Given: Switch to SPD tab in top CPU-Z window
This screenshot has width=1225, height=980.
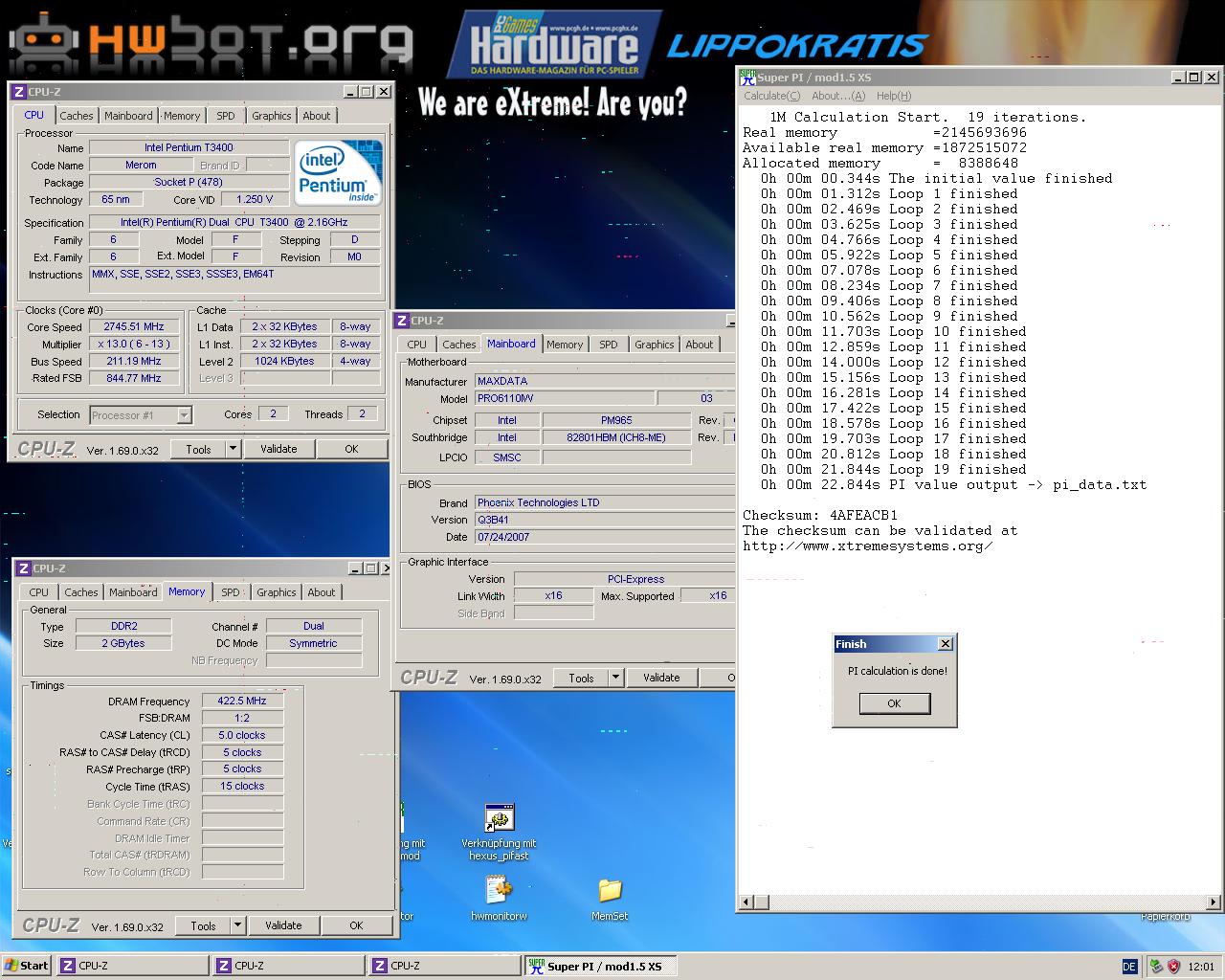Looking at the screenshot, I should click(226, 116).
